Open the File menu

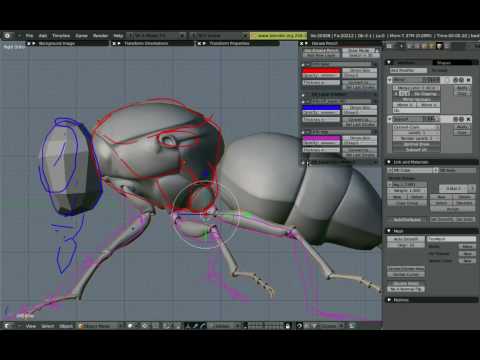(x=29, y=36)
